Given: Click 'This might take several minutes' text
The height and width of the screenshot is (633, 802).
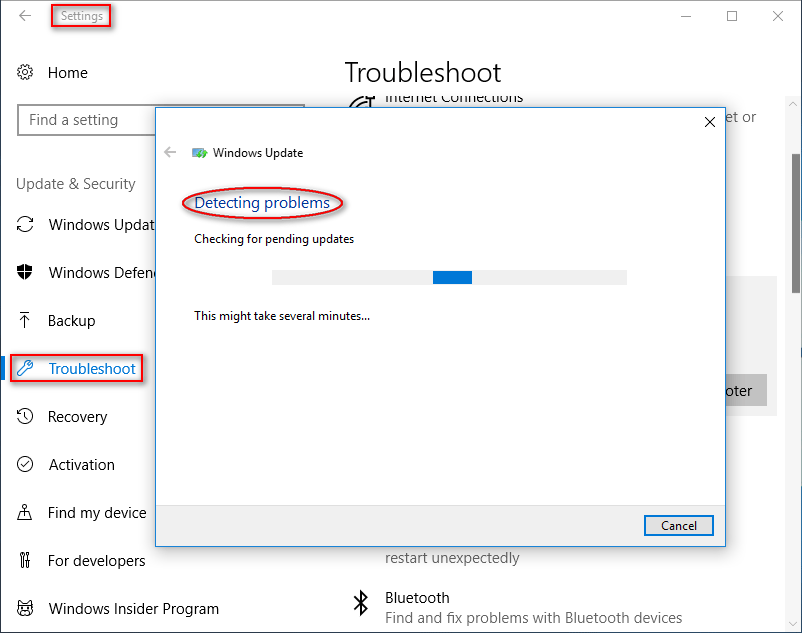Looking at the screenshot, I should pos(282,316).
